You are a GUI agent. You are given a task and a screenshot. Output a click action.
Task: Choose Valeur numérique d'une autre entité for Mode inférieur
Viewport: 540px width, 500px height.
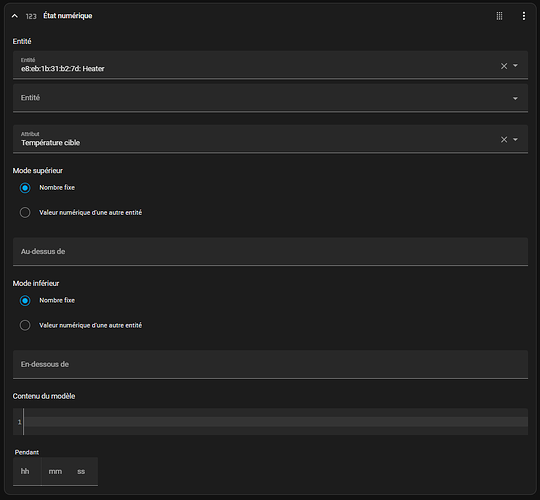[x=25, y=325]
